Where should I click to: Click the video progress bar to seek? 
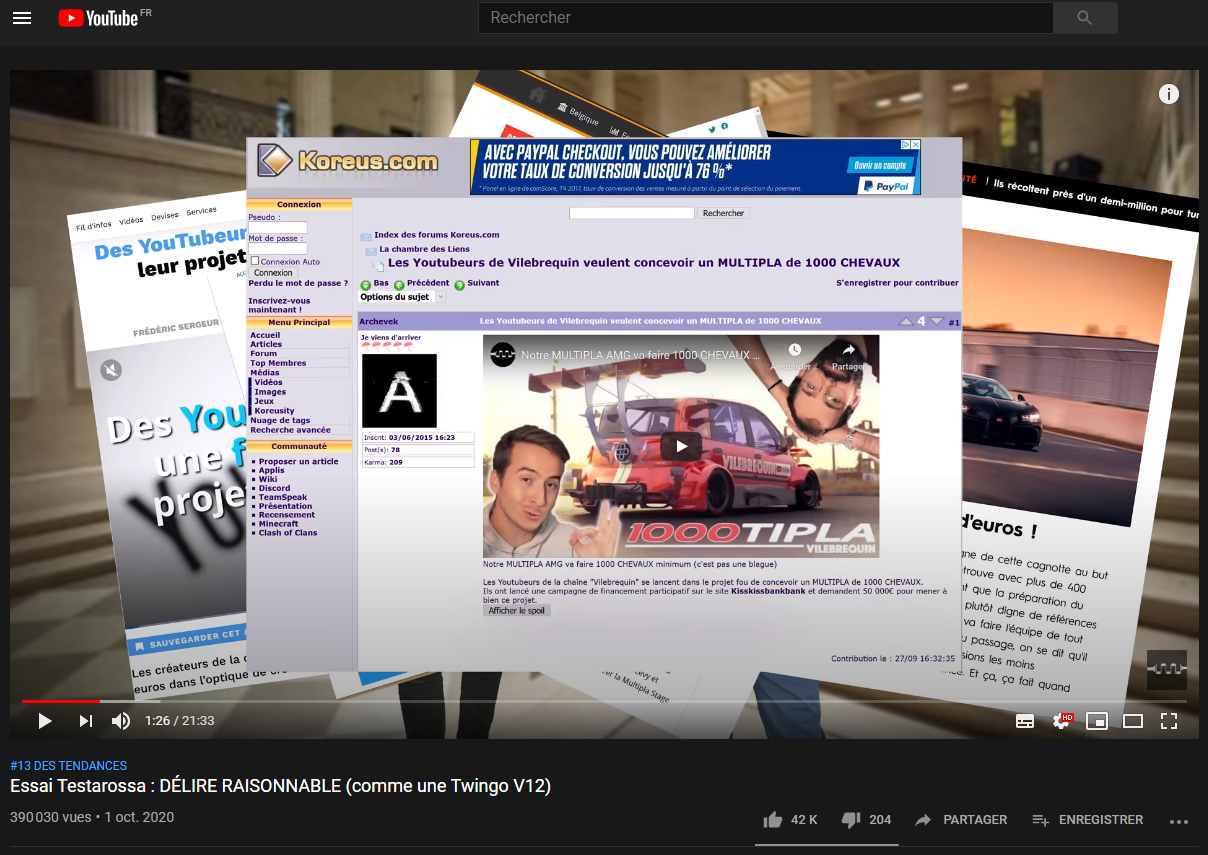tap(600, 701)
